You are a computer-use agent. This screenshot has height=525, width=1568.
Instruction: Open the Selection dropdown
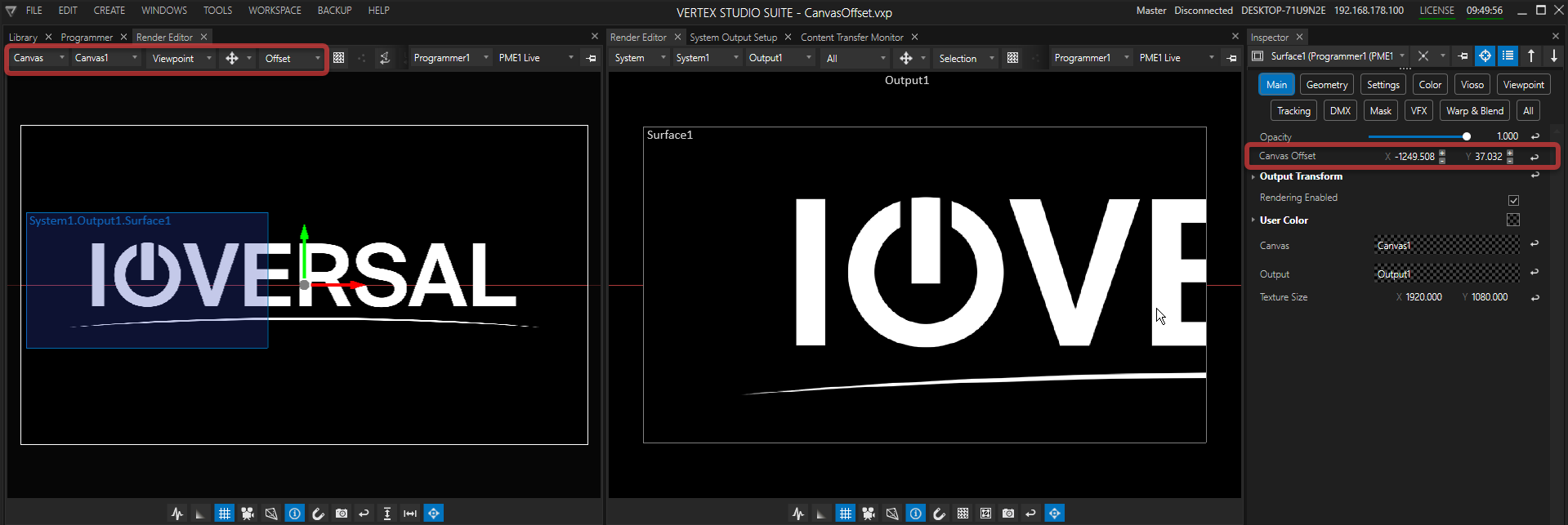coord(967,58)
